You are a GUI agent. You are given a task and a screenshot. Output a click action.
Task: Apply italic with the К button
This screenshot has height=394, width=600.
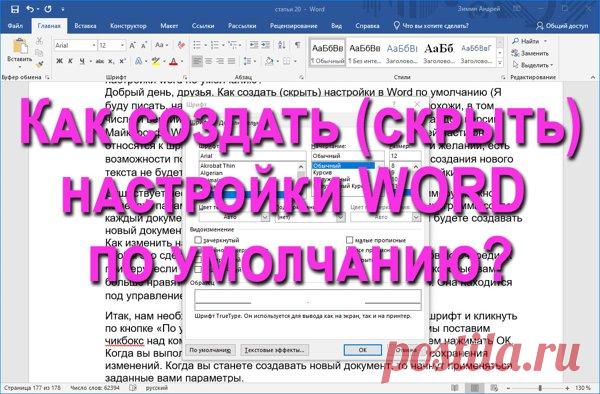[70, 61]
